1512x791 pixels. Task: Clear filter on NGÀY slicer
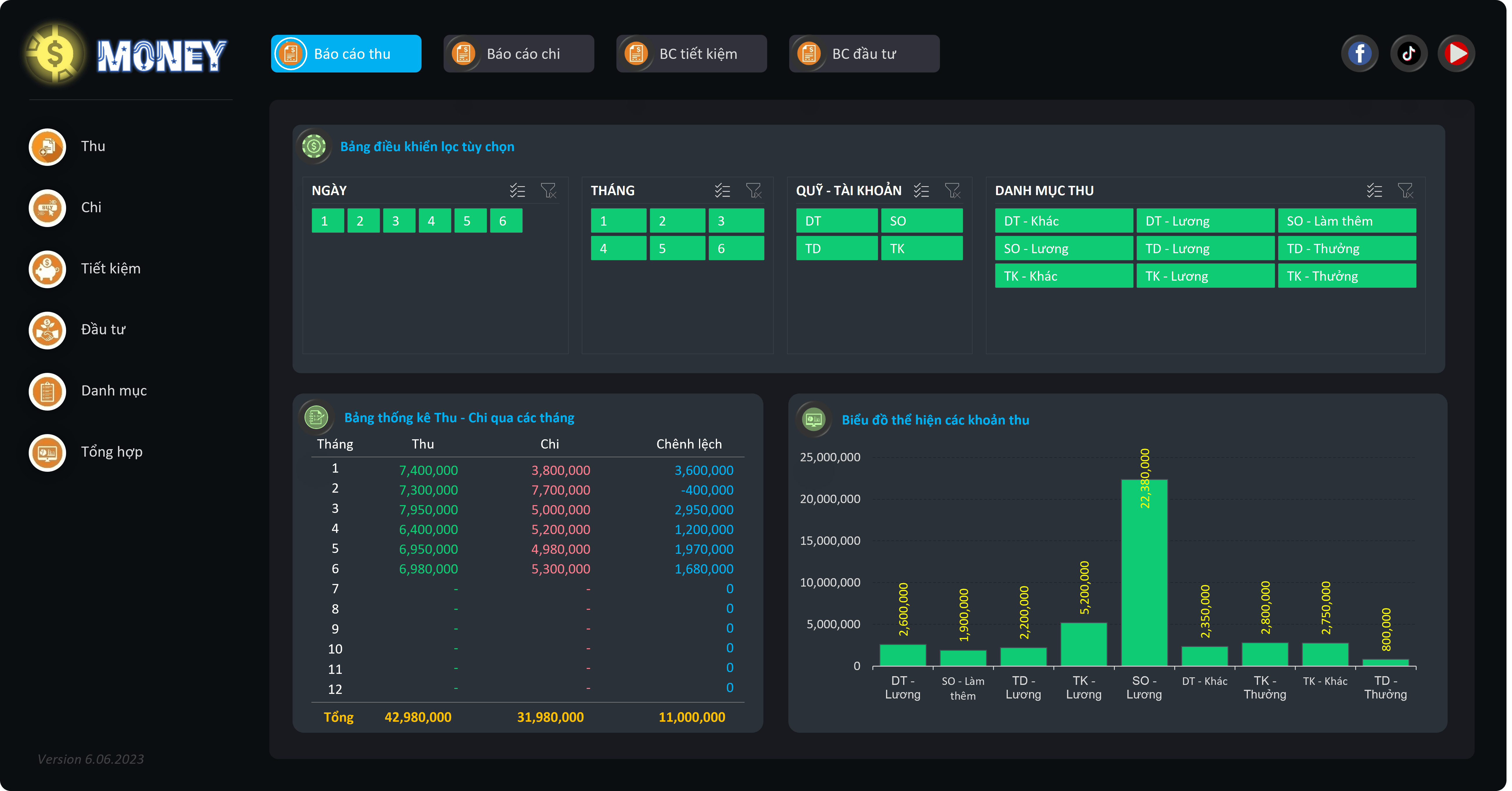548,191
